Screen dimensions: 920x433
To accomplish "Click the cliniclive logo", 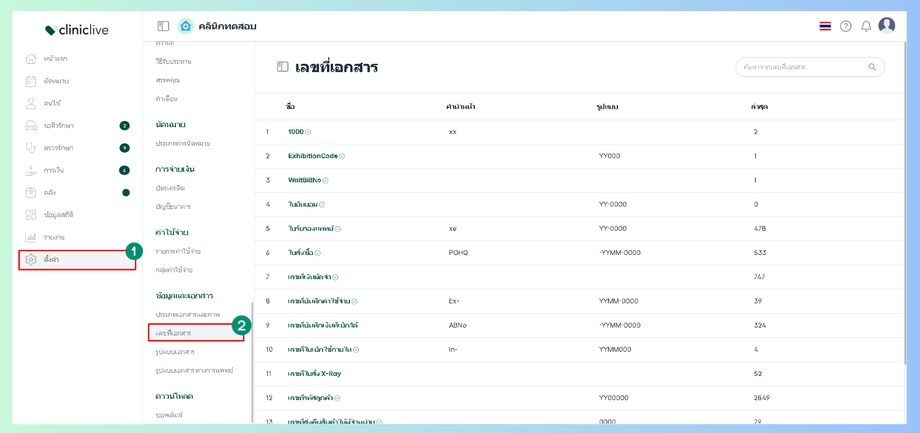I will (x=77, y=30).
